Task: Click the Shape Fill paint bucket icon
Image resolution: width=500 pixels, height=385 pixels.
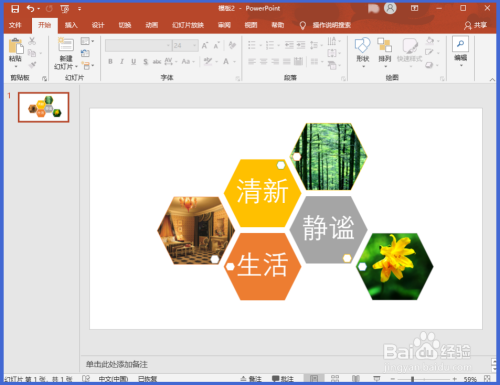Action: tap(430, 41)
